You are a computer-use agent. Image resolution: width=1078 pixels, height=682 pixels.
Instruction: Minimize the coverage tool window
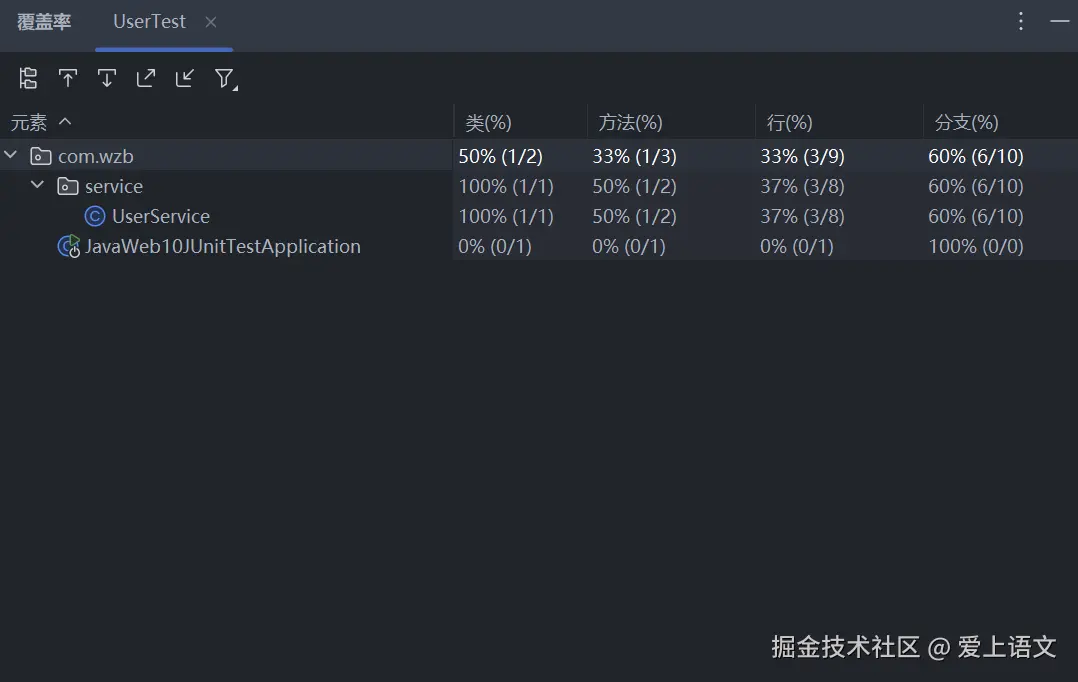1059,21
